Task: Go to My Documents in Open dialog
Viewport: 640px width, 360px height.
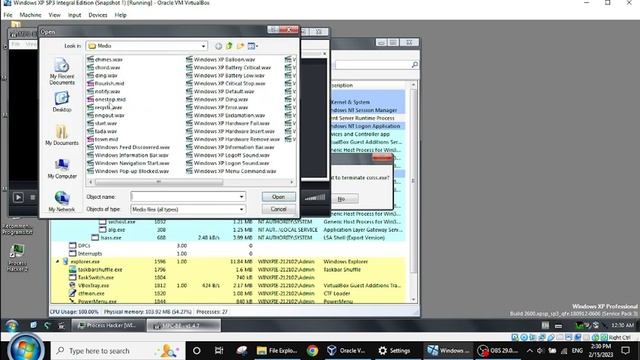Action: click(62, 135)
